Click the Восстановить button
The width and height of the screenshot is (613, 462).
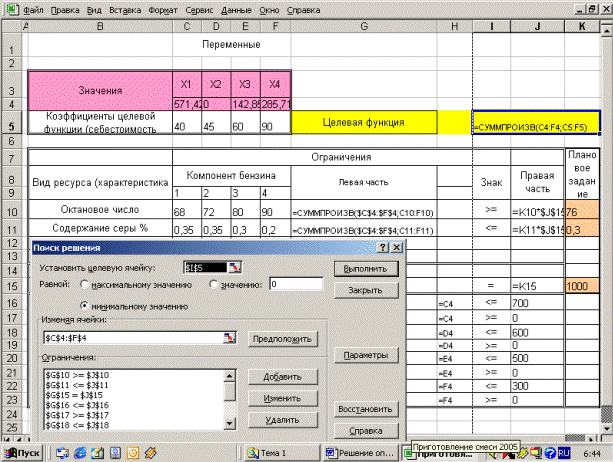pyautogui.click(x=366, y=409)
